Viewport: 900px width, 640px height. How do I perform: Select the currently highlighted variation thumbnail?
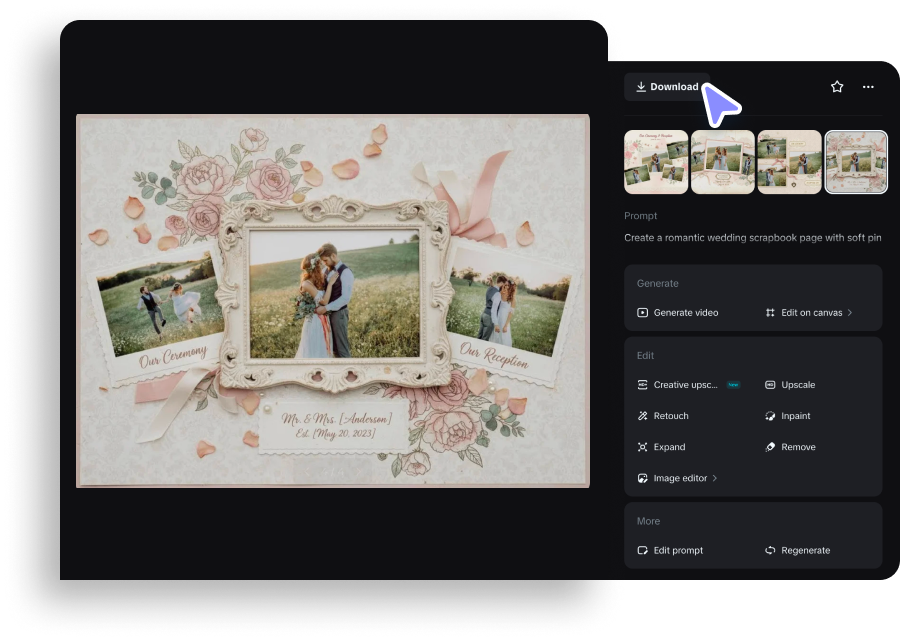click(856, 162)
